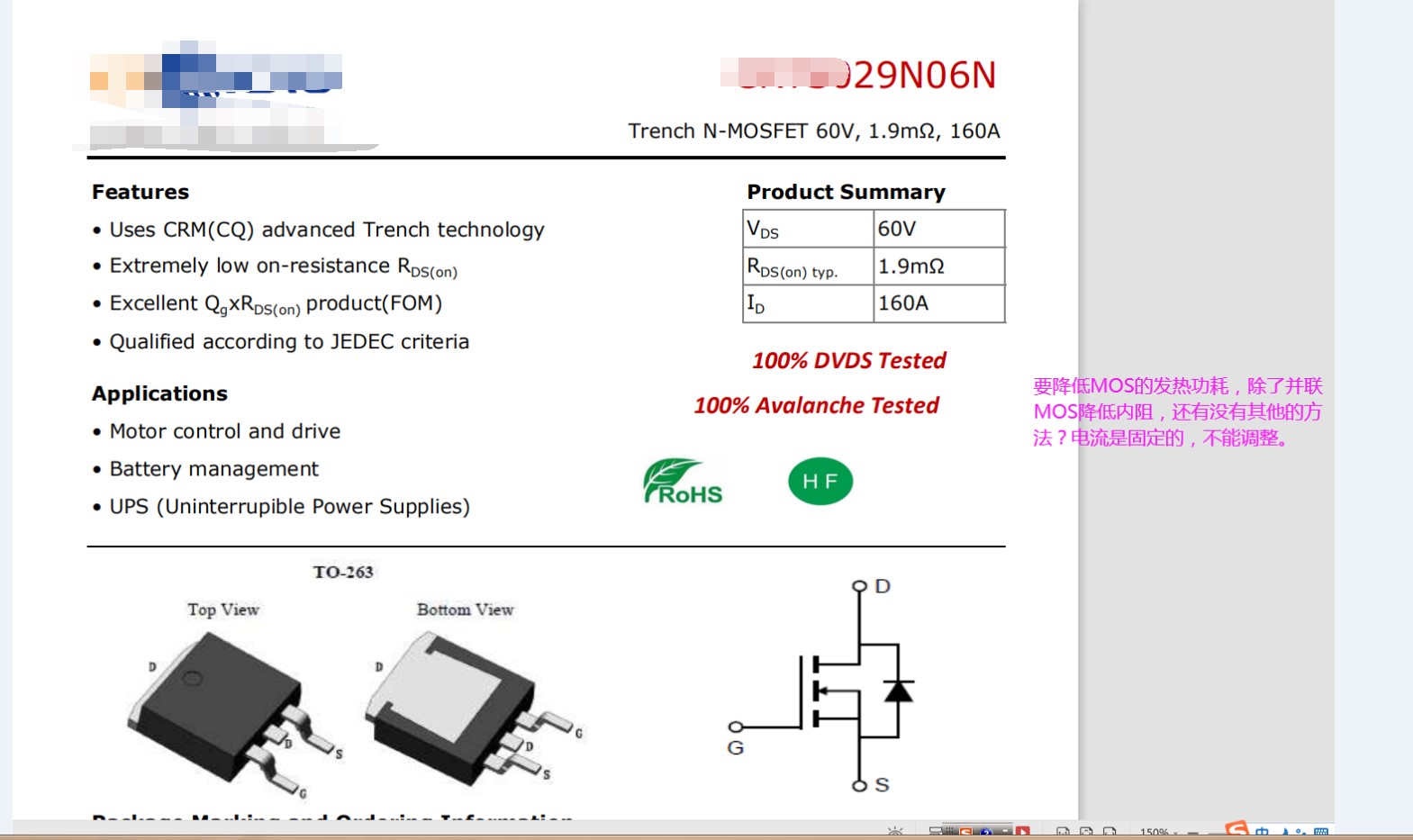Click the drain terminal label D on schematic
The image size is (1413, 840).
pos(883,586)
